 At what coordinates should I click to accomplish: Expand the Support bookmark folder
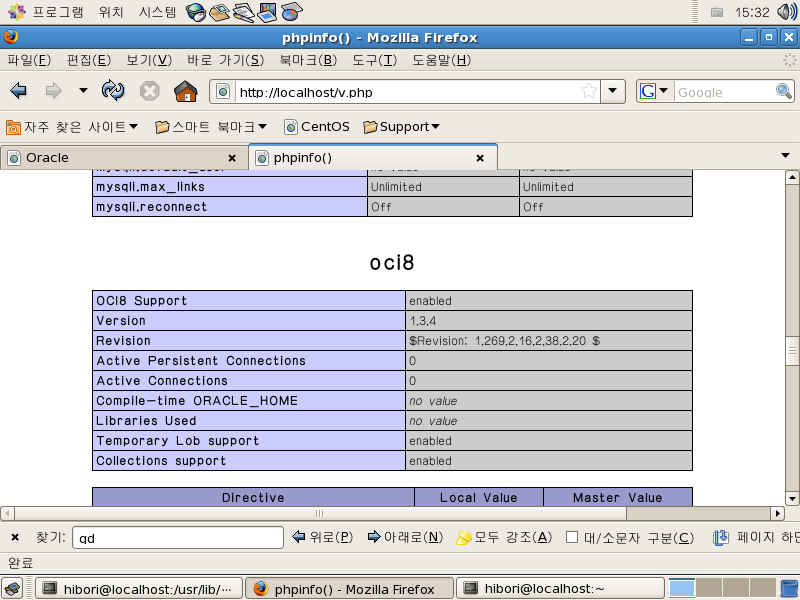click(x=402, y=127)
